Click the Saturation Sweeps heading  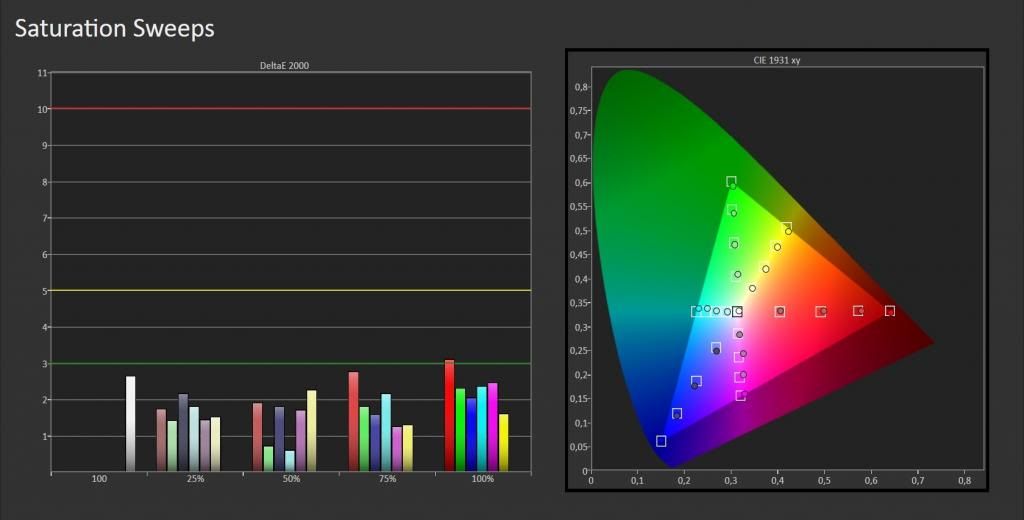point(114,29)
